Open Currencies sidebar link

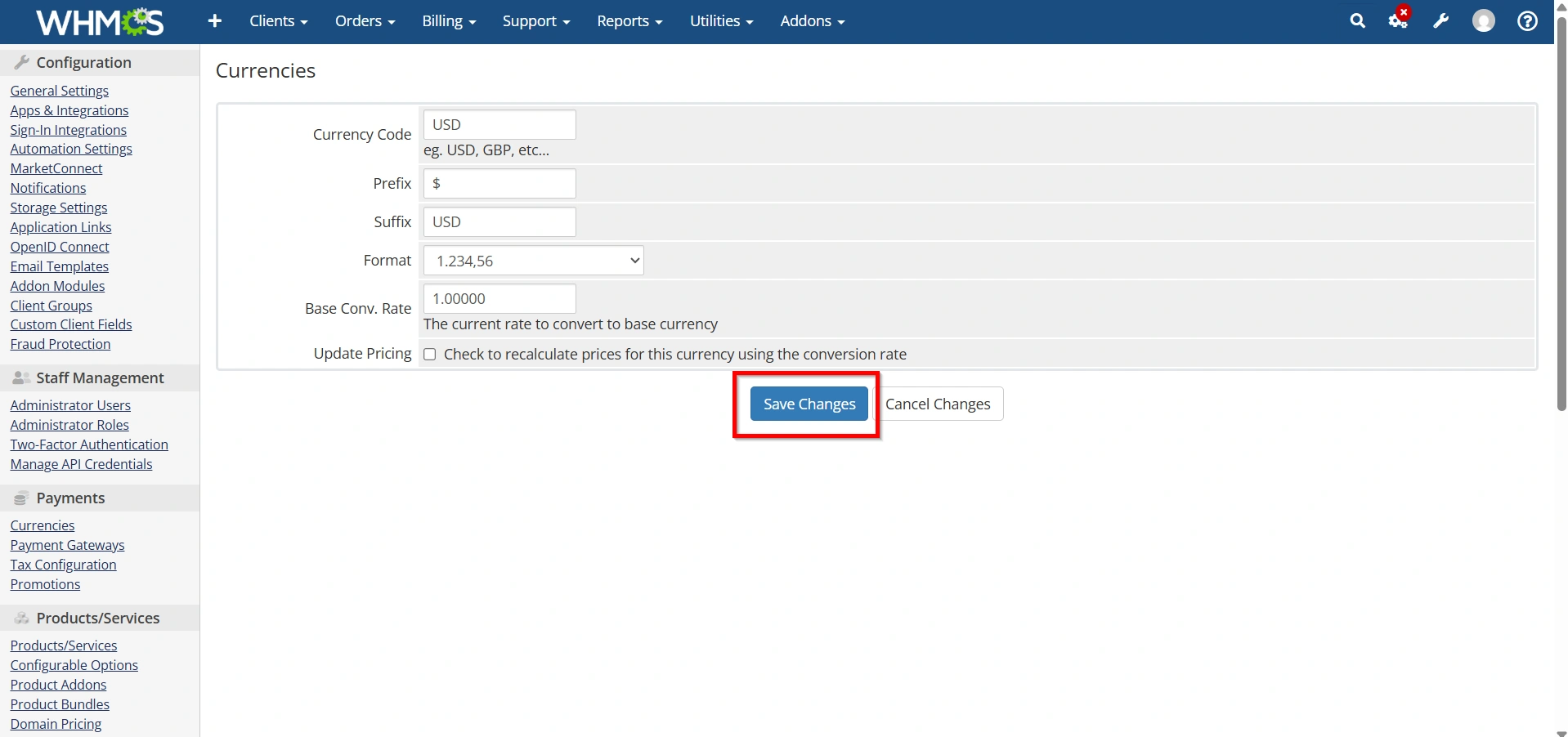(x=43, y=525)
